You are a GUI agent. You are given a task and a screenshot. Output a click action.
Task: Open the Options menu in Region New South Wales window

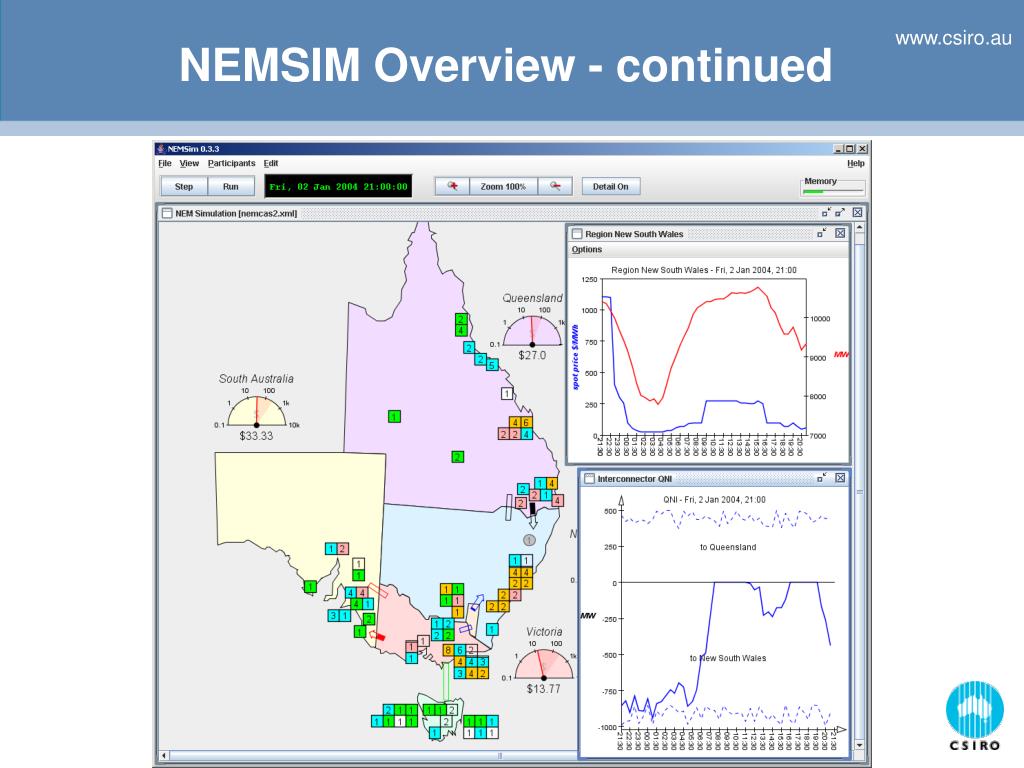[x=587, y=249]
